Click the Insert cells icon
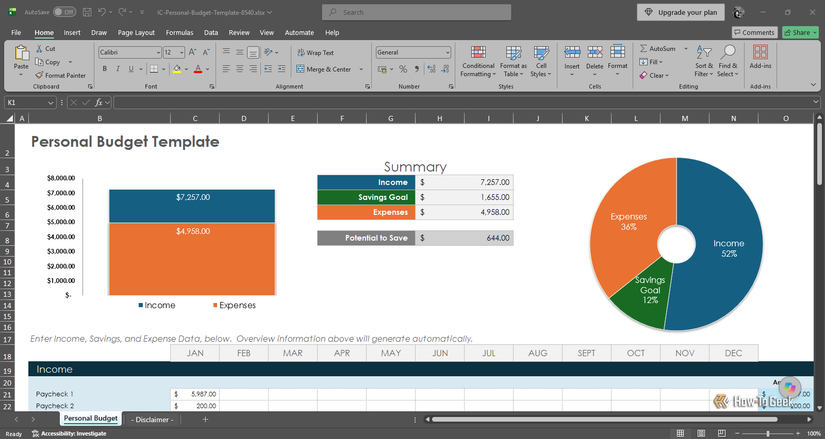The height and width of the screenshot is (439, 825). (572, 52)
